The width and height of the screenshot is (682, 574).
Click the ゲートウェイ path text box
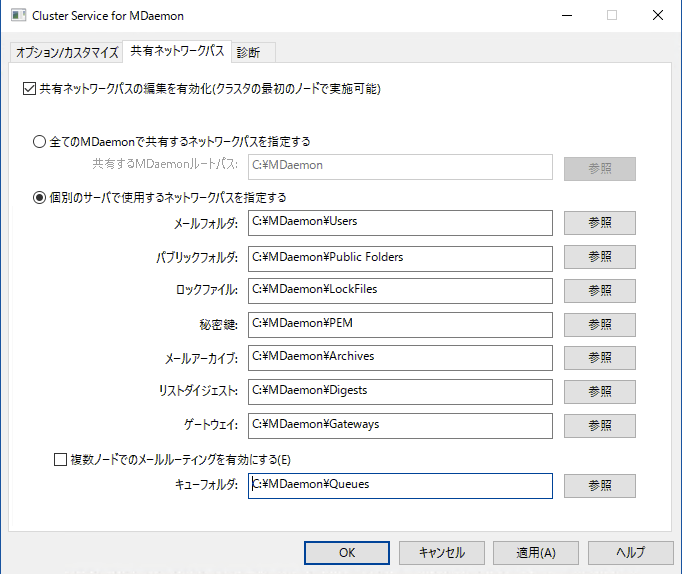pyautogui.click(x=400, y=425)
